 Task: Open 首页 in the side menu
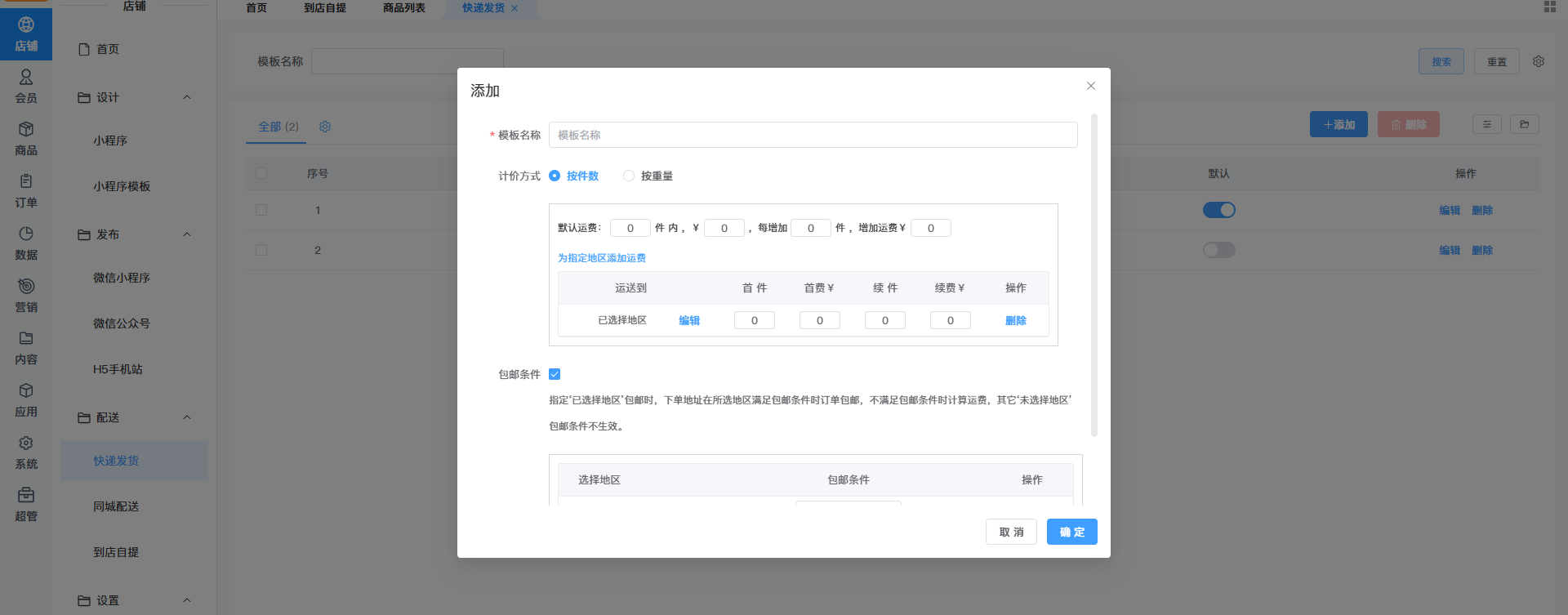(108, 49)
